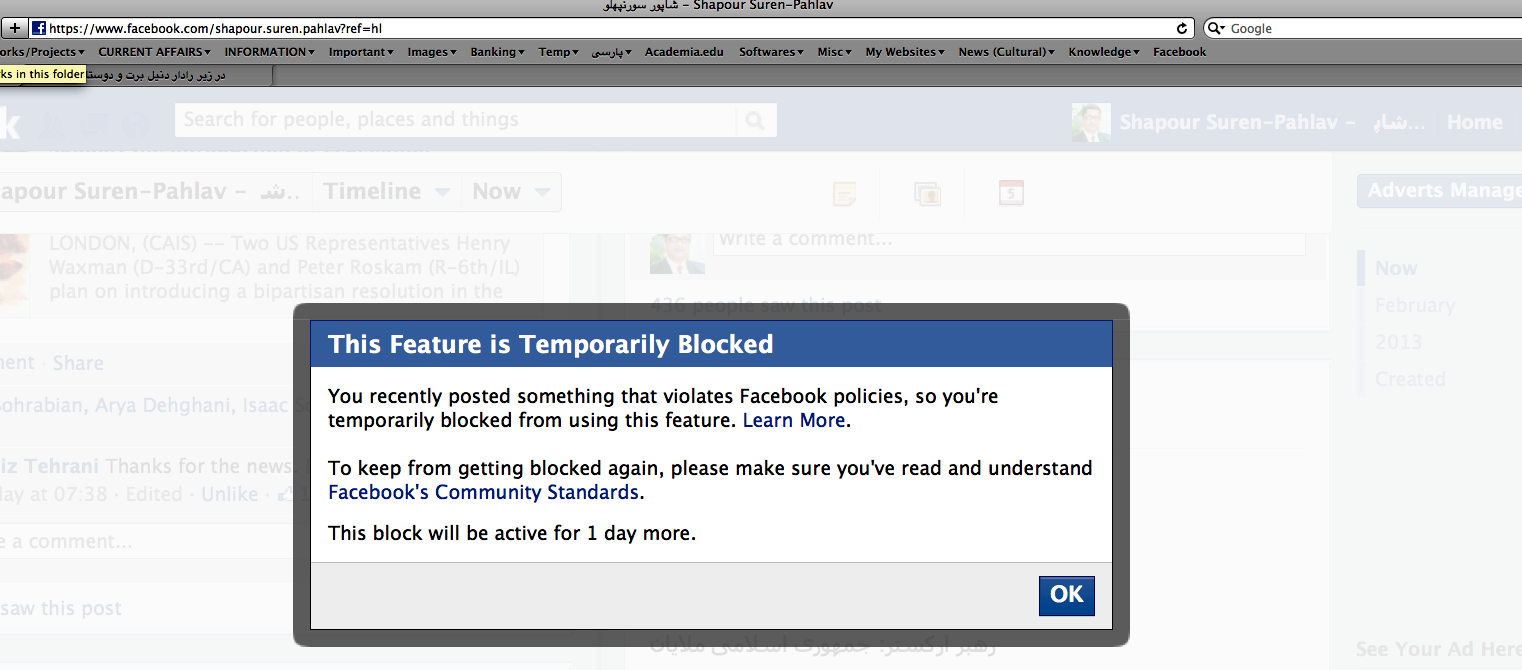Jump to February on the timeline
The height and width of the screenshot is (670, 1522).
point(1414,305)
